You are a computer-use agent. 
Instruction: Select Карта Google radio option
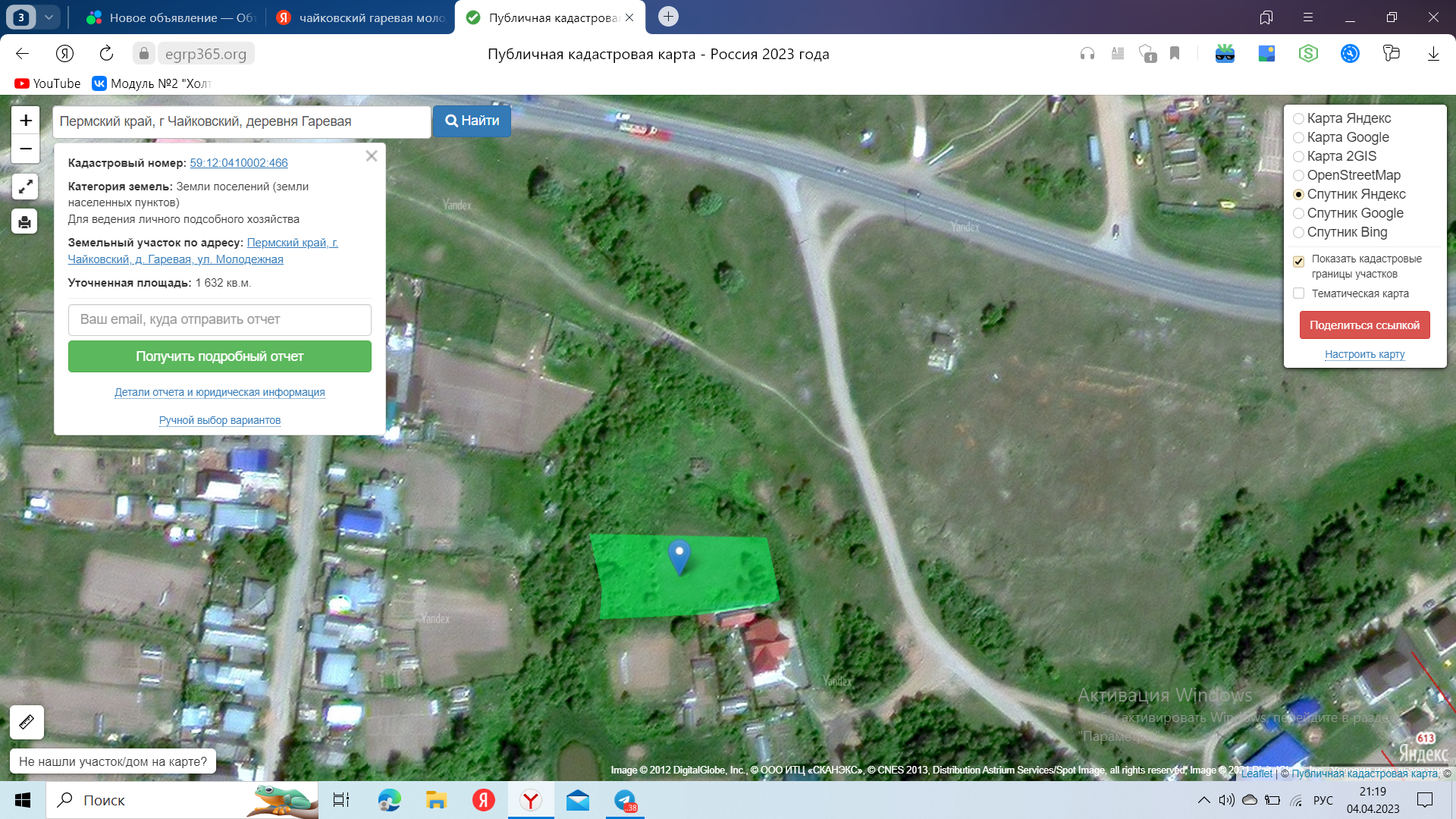tap(1298, 137)
